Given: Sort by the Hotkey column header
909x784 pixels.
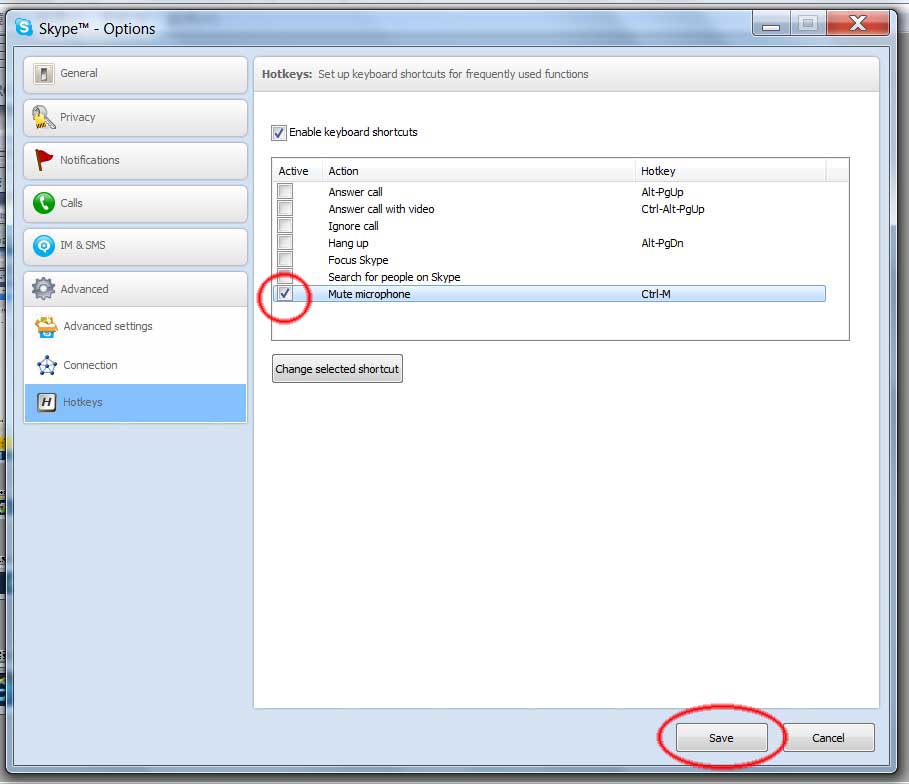Looking at the screenshot, I should point(730,171).
